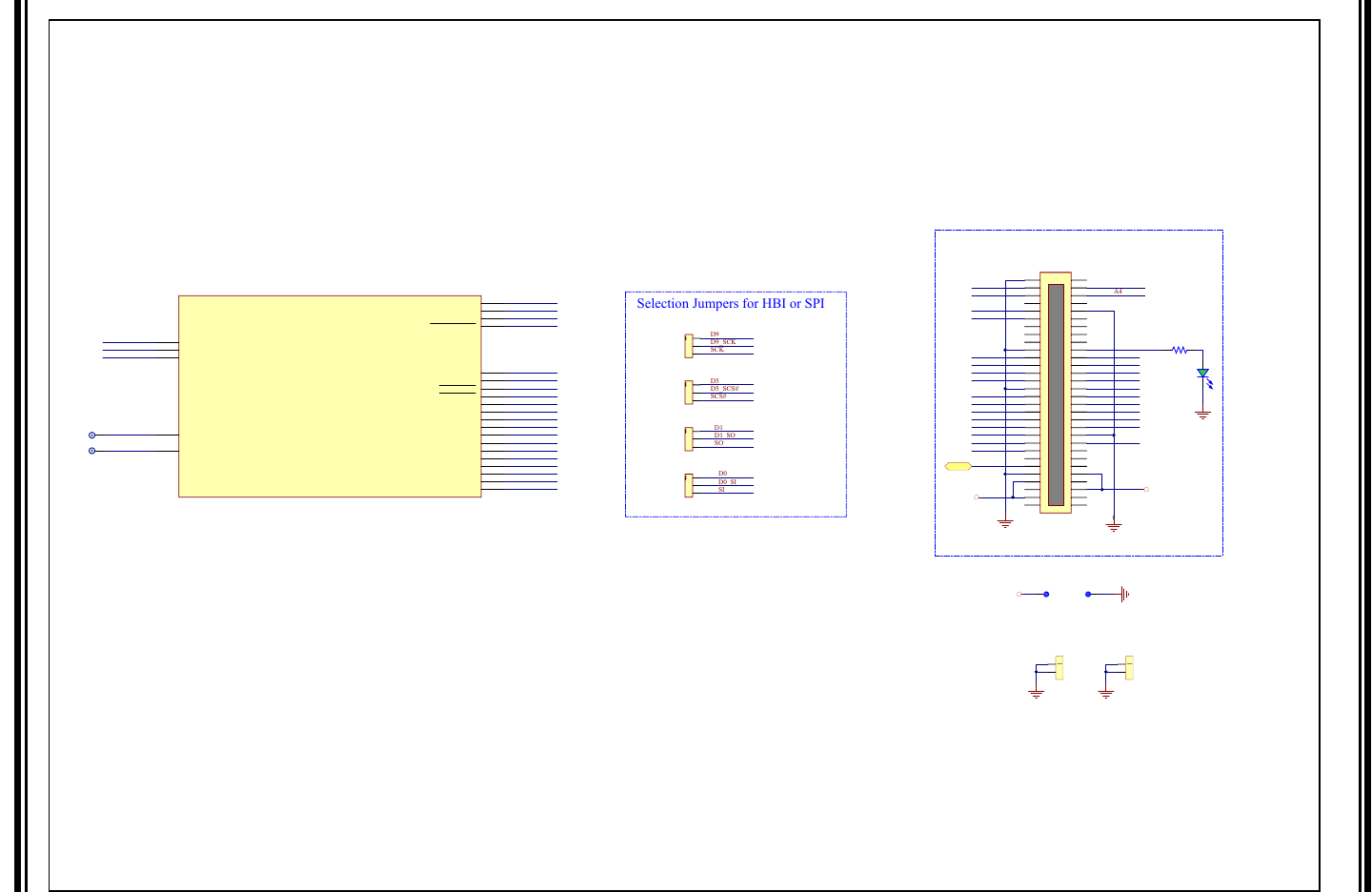The width and height of the screenshot is (1372, 892).
Task: Select the D5_SCS# jumper component
Action: (689, 392)
